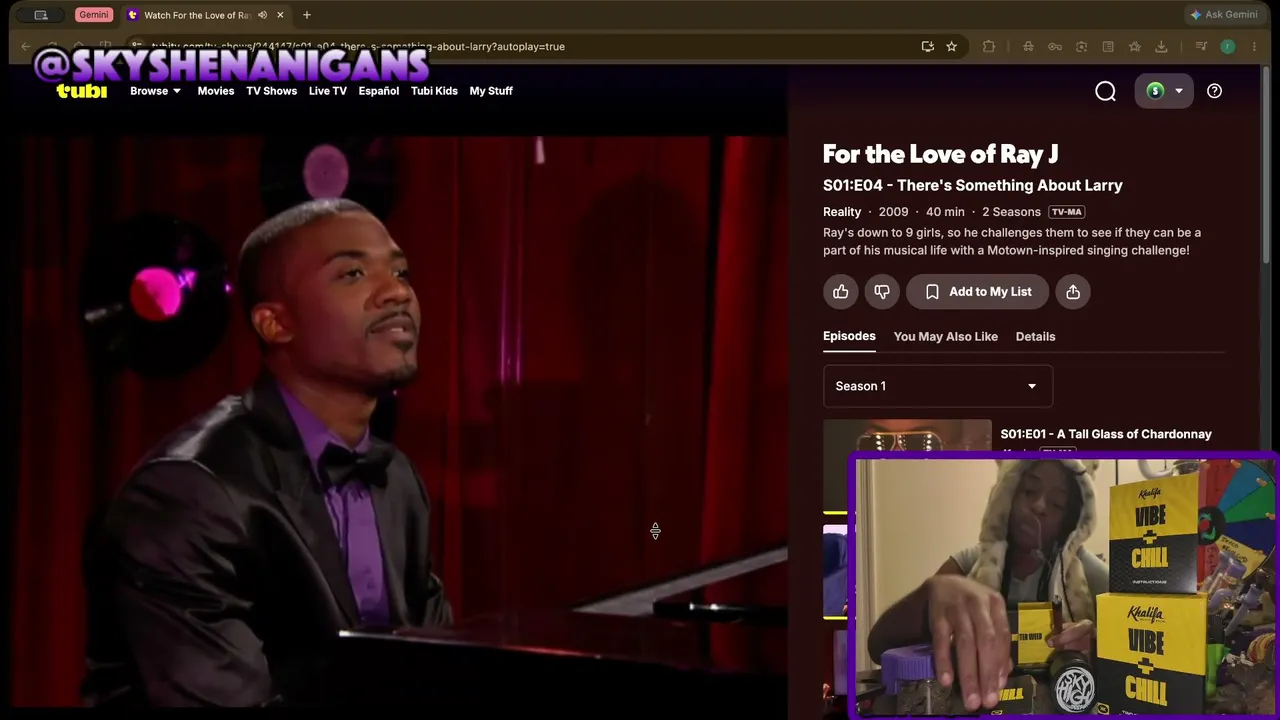Viewport: 1280px width, 720px height.
Task: Open the Español section
Action: [379, 91]
